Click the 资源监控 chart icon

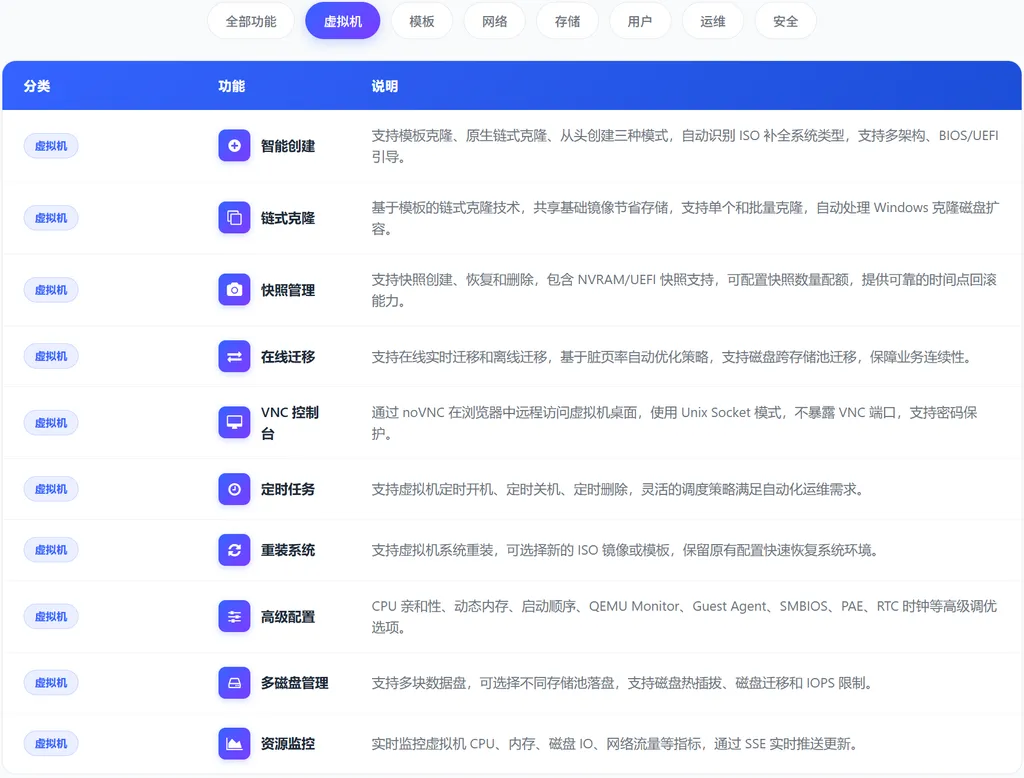[234, 743]
